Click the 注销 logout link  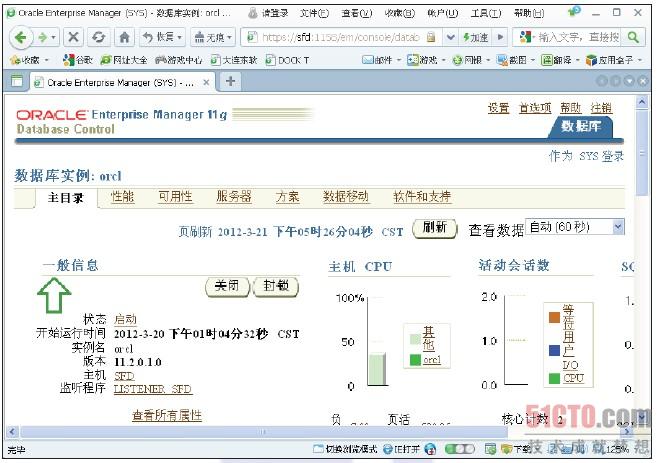(601, 108)
